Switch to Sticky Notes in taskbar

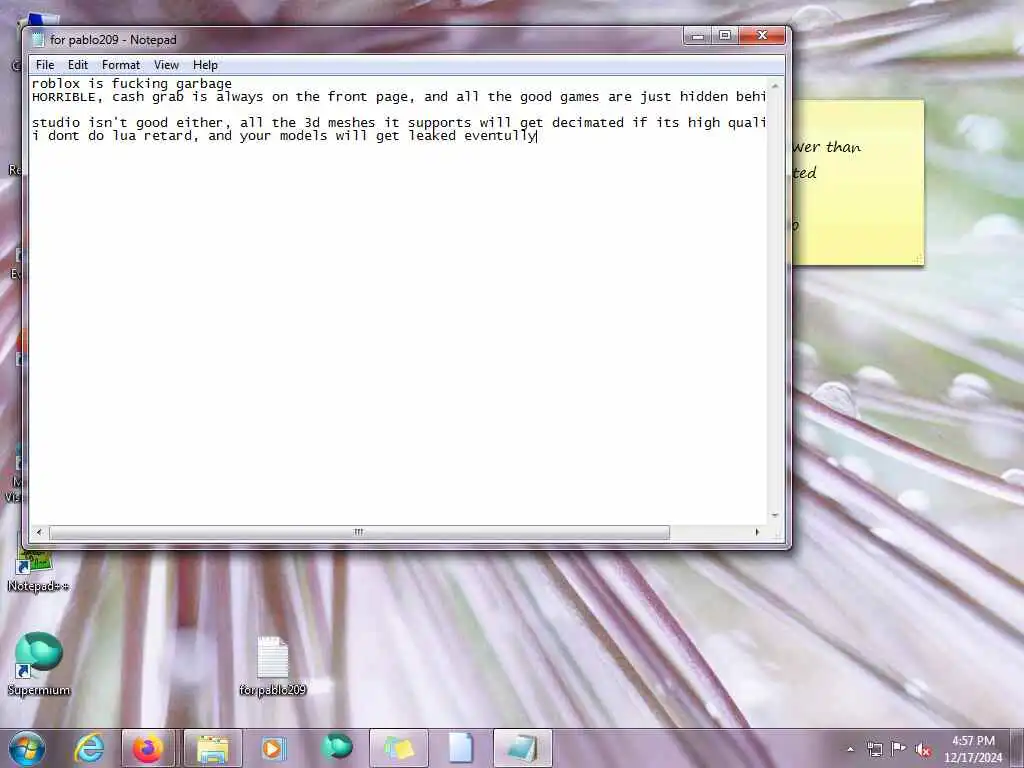click(x=399, y=748)
